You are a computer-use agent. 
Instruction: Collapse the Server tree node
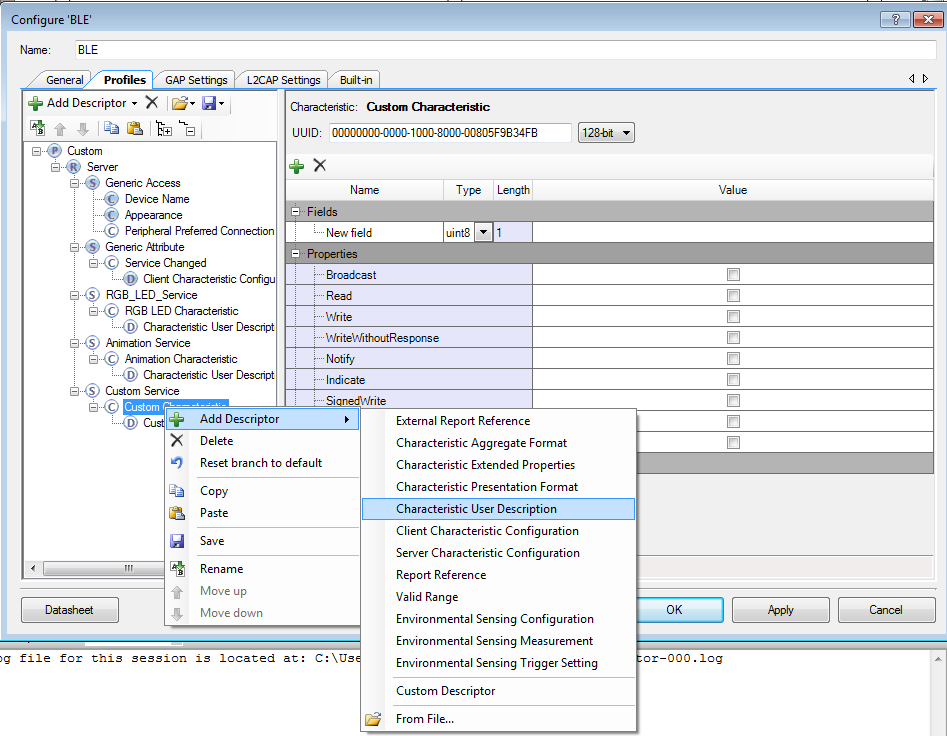(55, 167)
